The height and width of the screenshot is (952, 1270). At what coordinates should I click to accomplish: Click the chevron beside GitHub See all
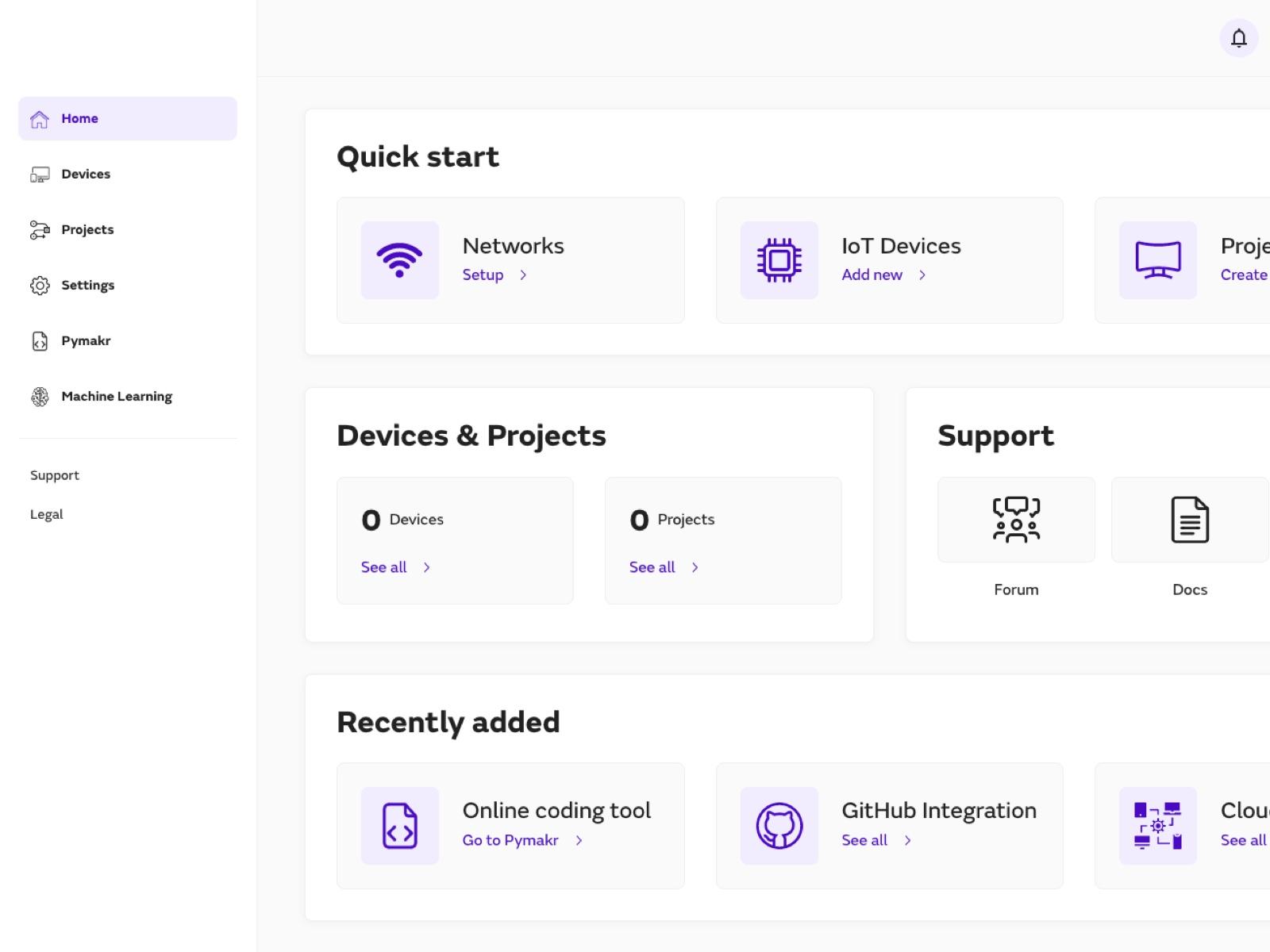coord(908,840)
